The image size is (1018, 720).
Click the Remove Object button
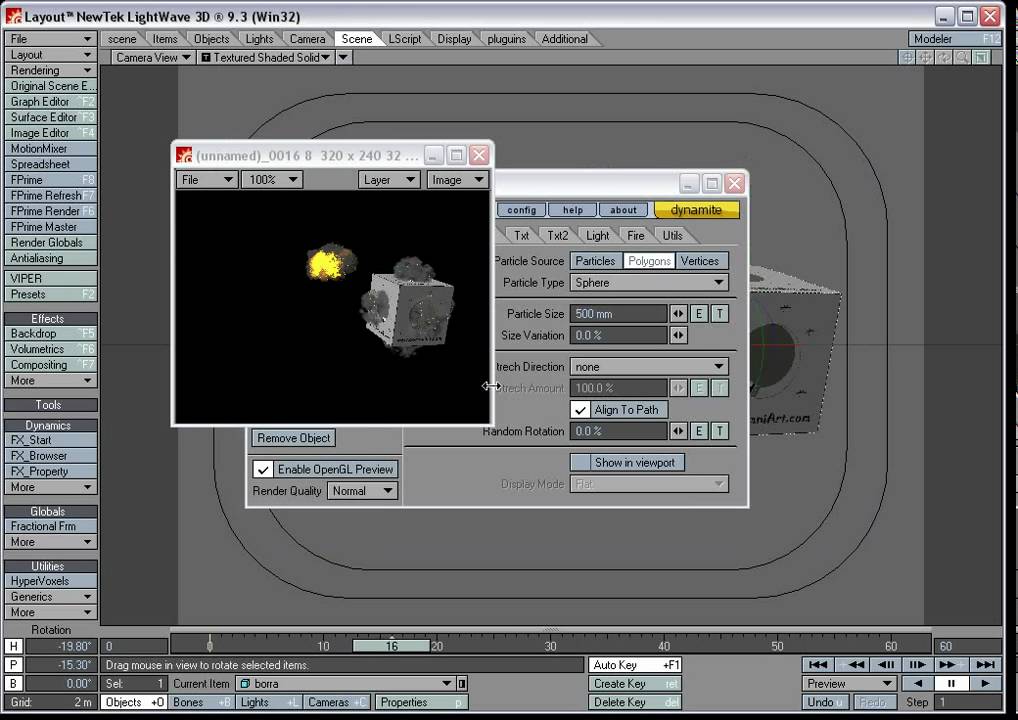click(x=293, y=438)
